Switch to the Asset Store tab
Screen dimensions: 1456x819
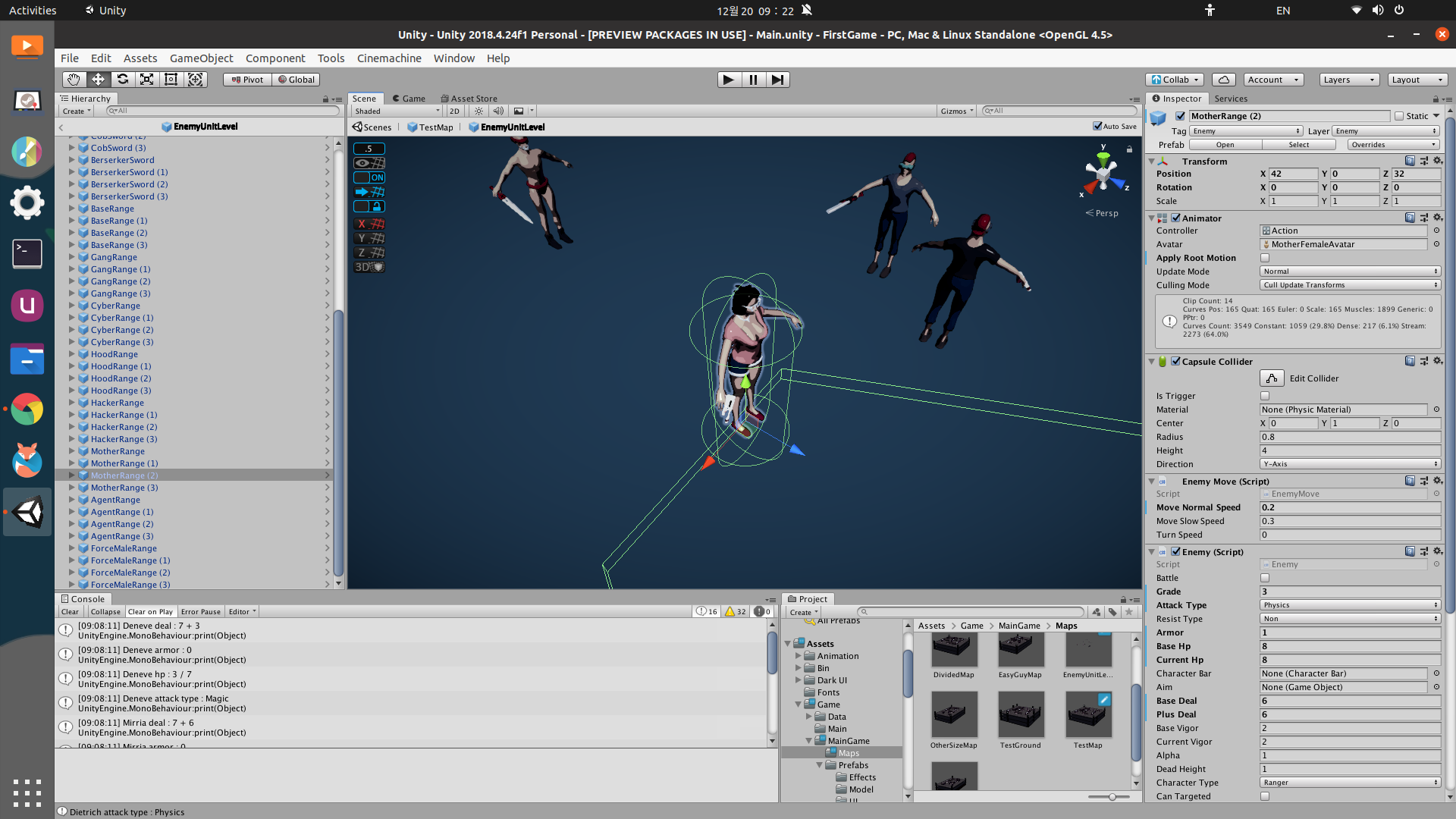coord(469,99)
